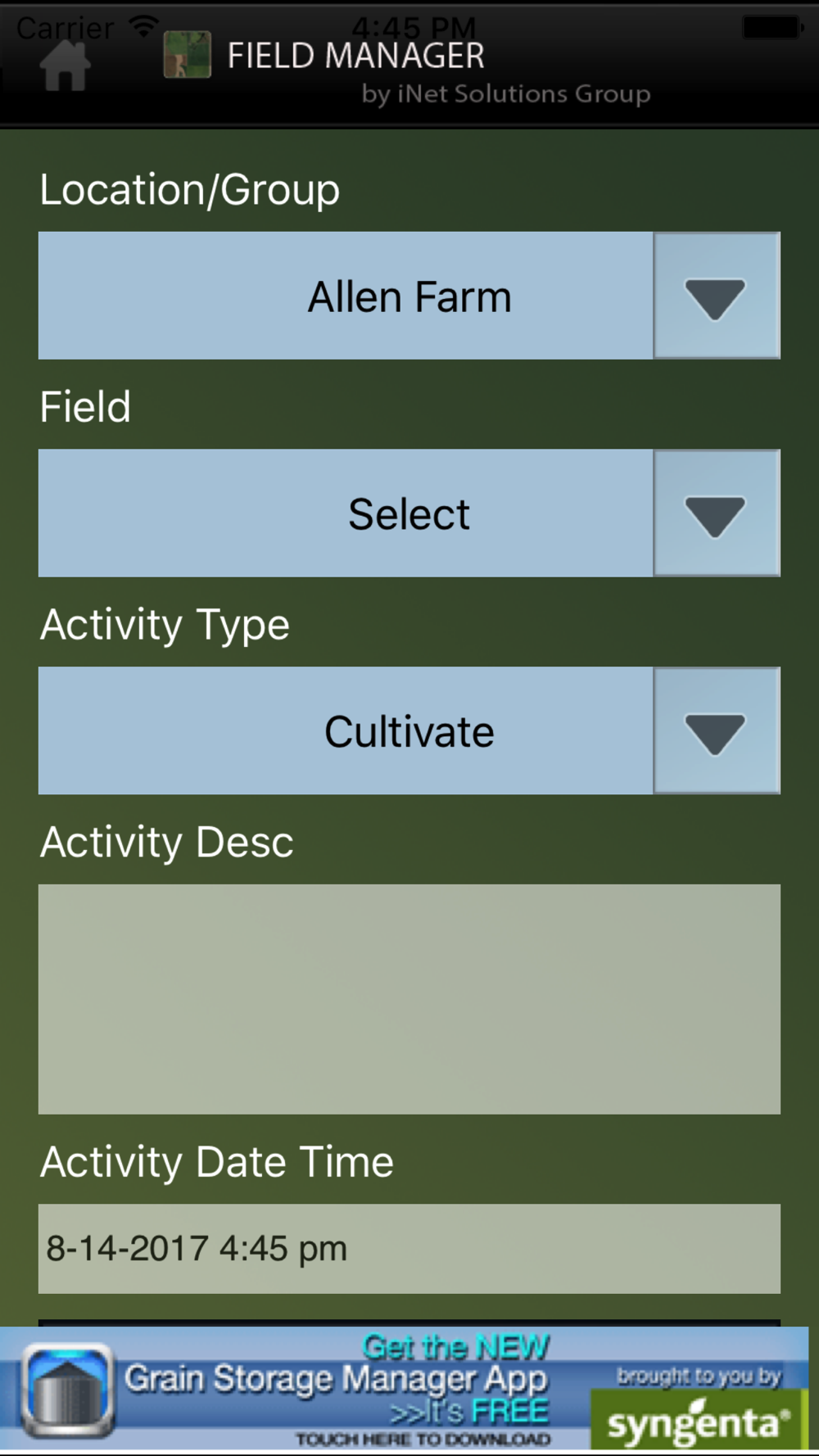Tap the Cultivate activity type box
The height and width of the screenshot is (1456, 819).
coord(346,731)
